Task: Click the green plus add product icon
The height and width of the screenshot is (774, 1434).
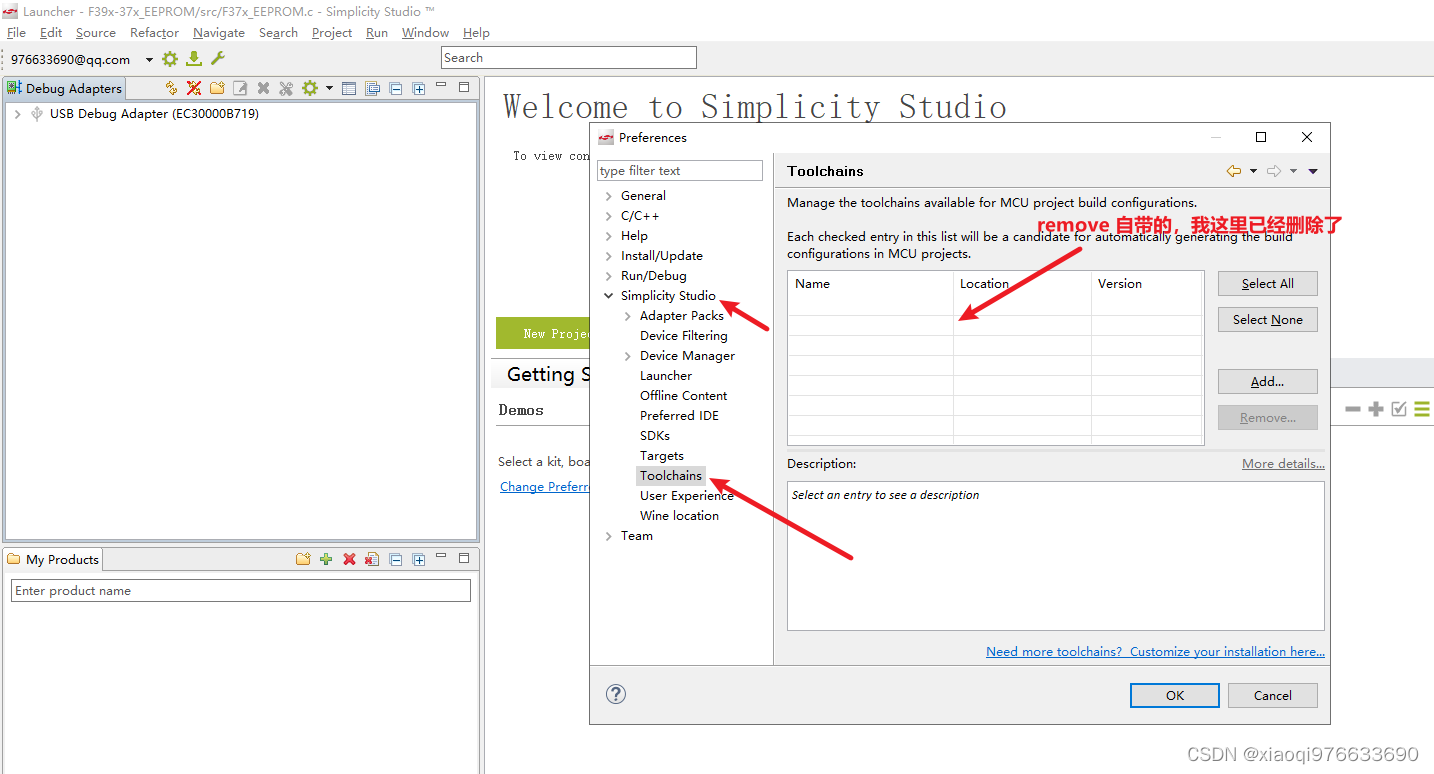Action: 326,559
